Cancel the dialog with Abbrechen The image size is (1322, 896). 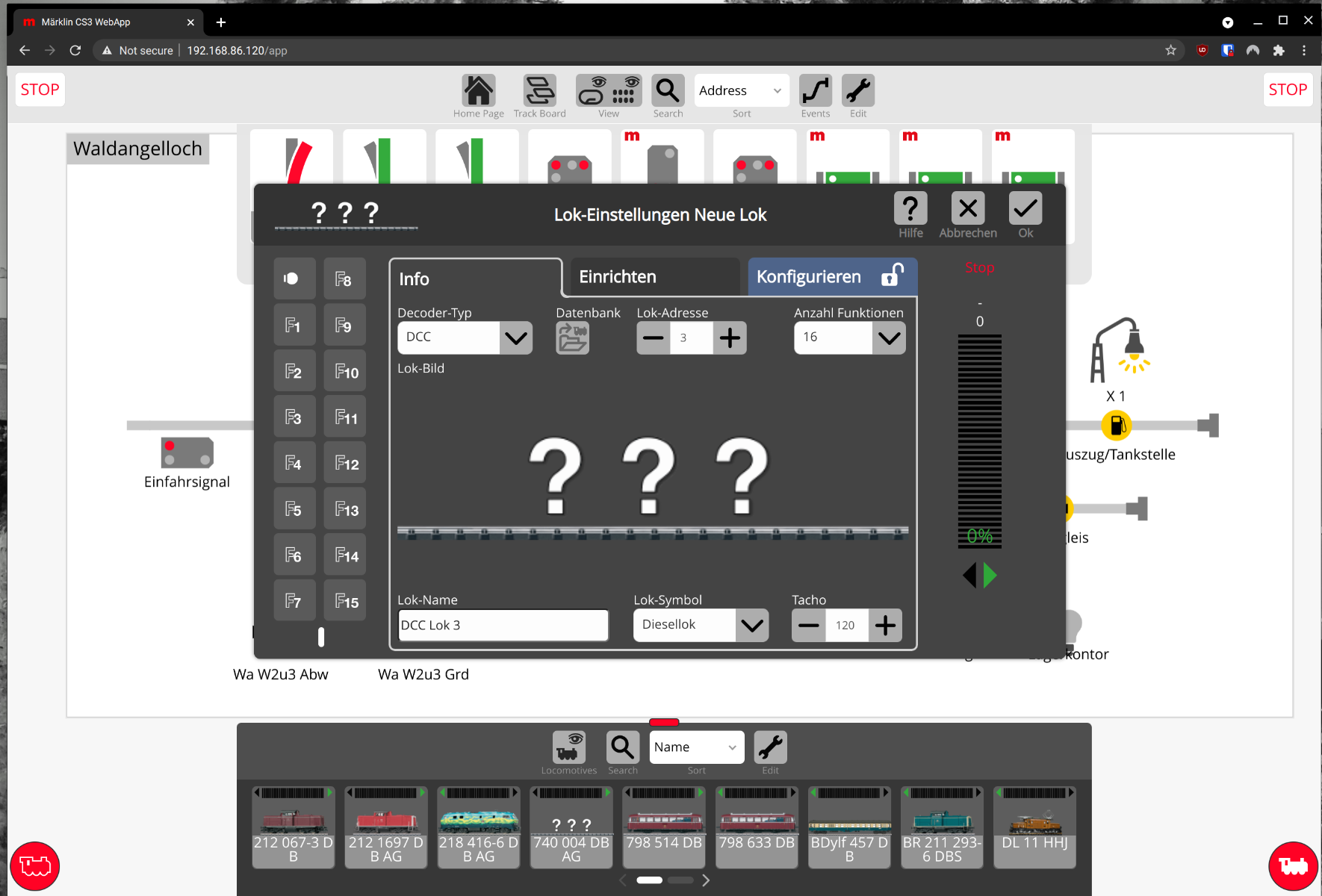tap(968, 208)
